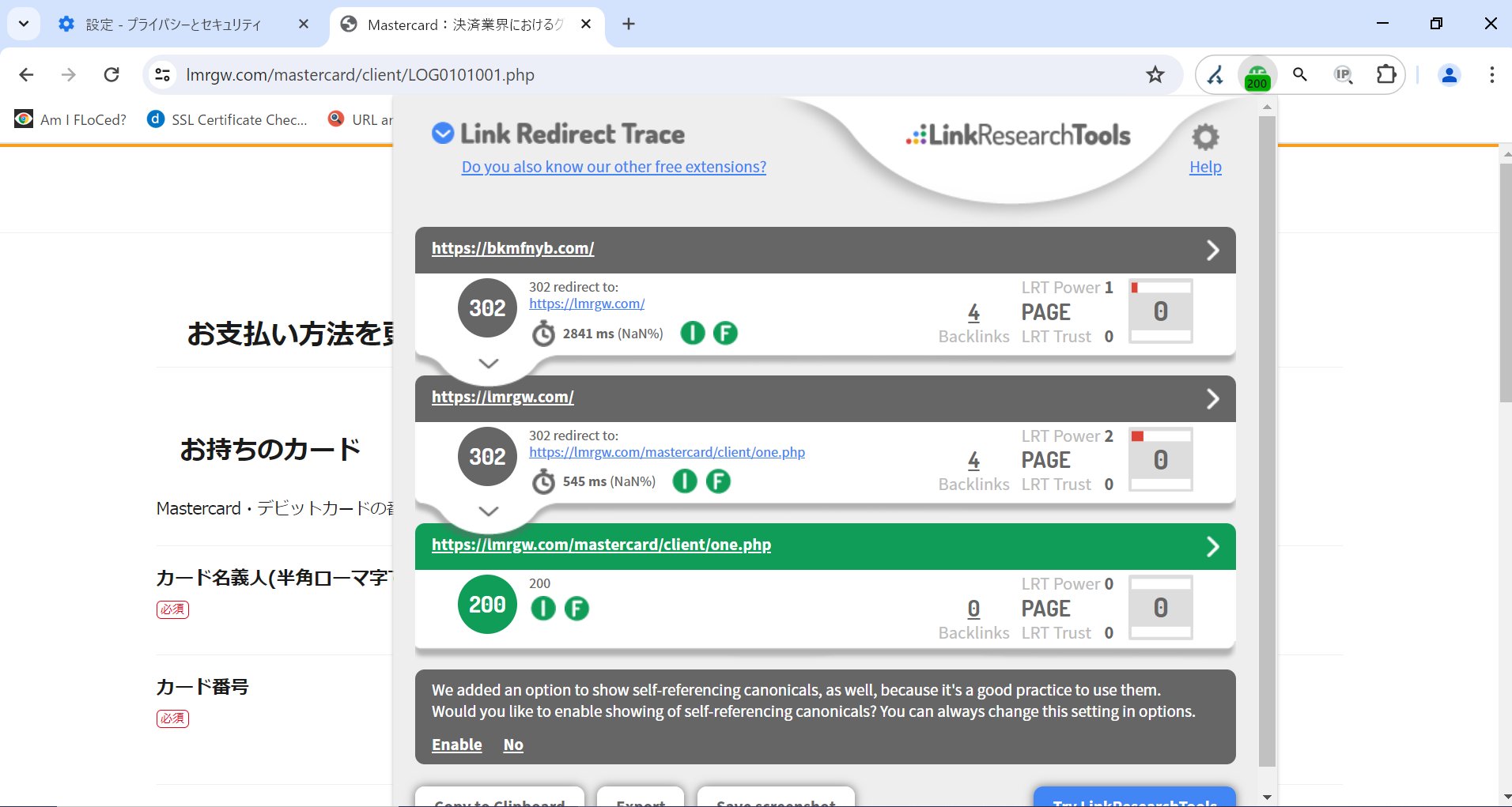Go forward to the next page
Screen dimensions: 1512x807
pyautogui.click(x=69, y=75)
